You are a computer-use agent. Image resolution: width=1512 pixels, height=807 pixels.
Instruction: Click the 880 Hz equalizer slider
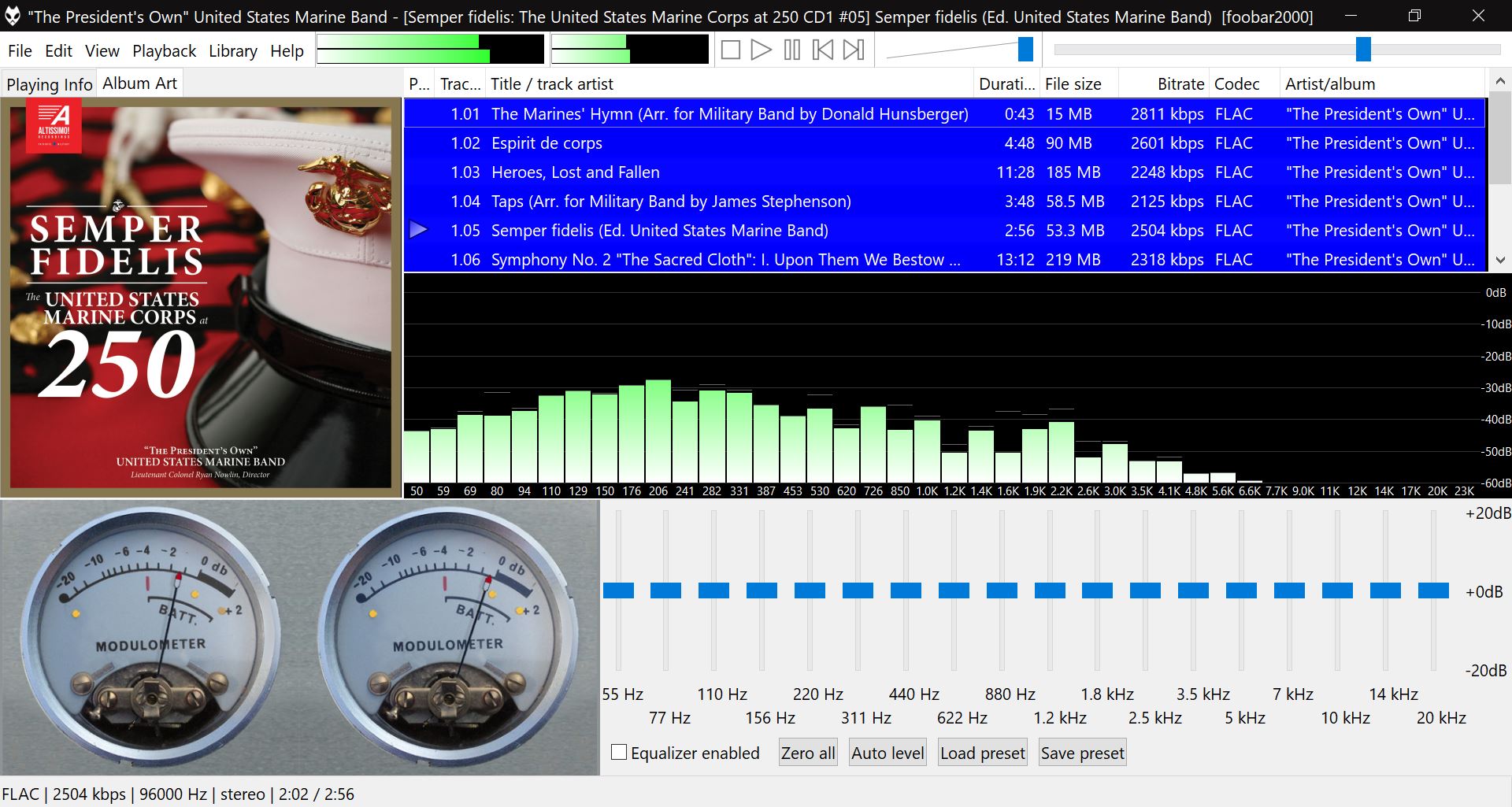[x=1002, y=590]
